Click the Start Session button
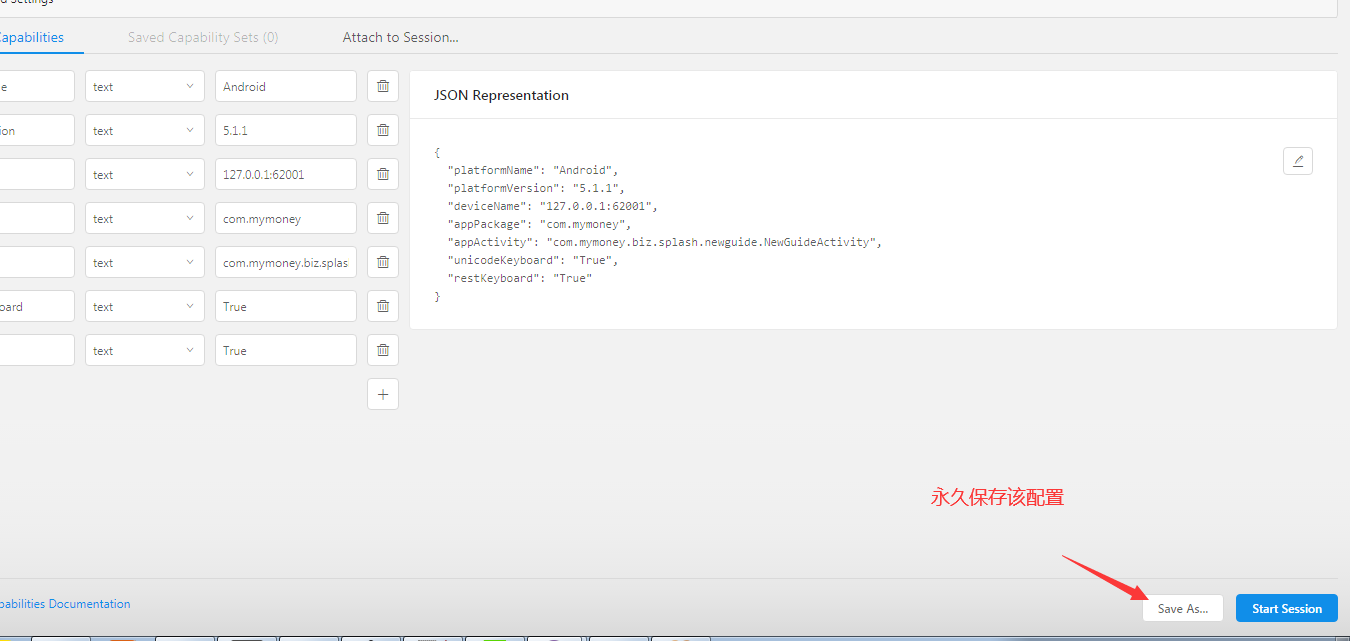Screen dimensions: 1350x641 [x=1287, y=608]
